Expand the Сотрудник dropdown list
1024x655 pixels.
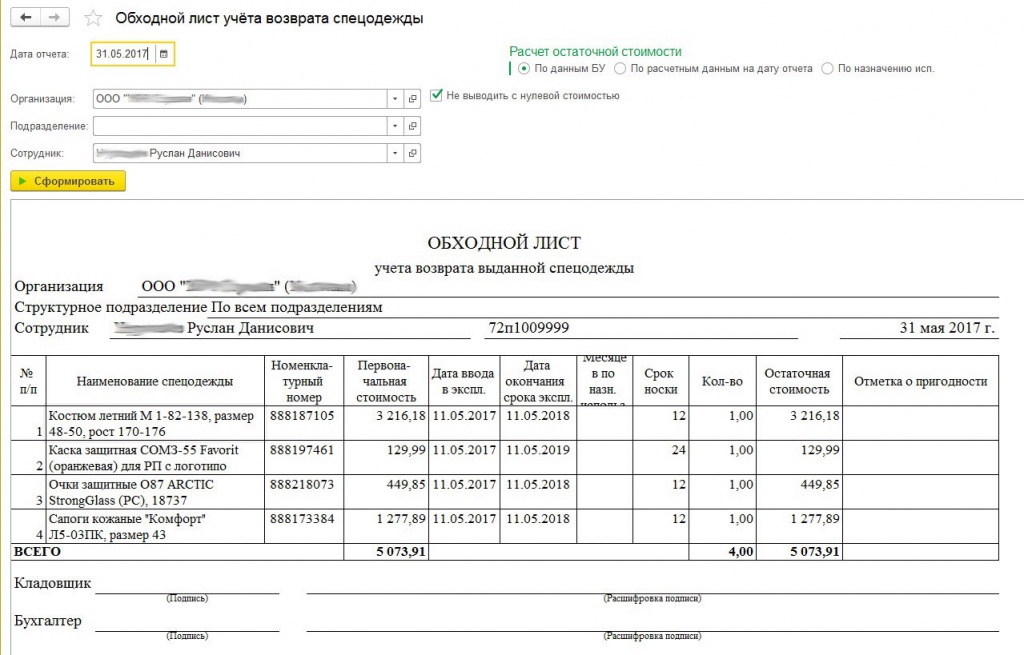click(394, 153)
